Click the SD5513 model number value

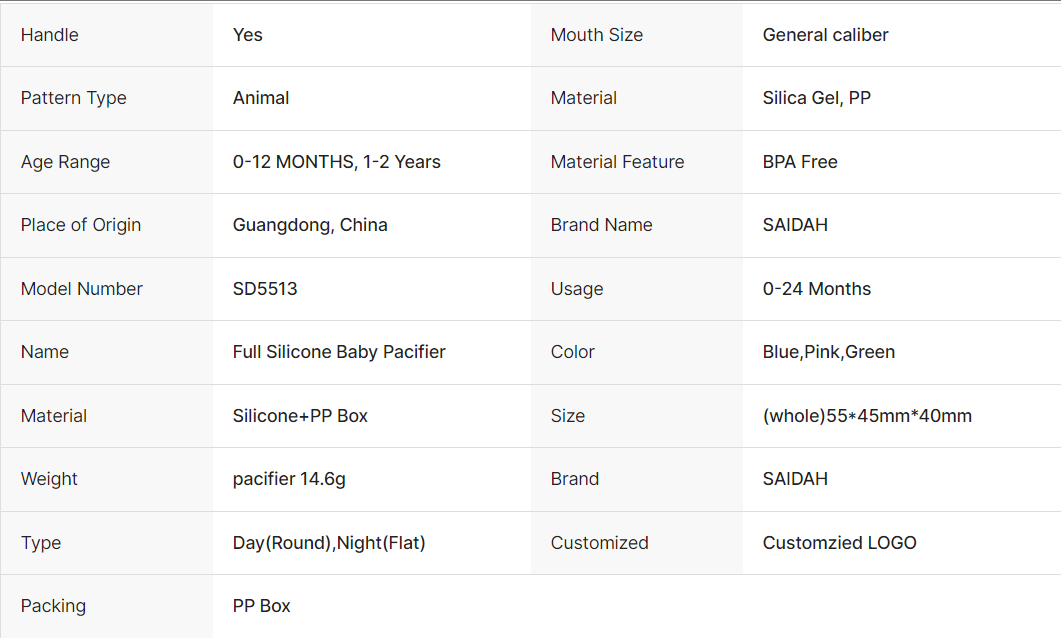(265, 289)
